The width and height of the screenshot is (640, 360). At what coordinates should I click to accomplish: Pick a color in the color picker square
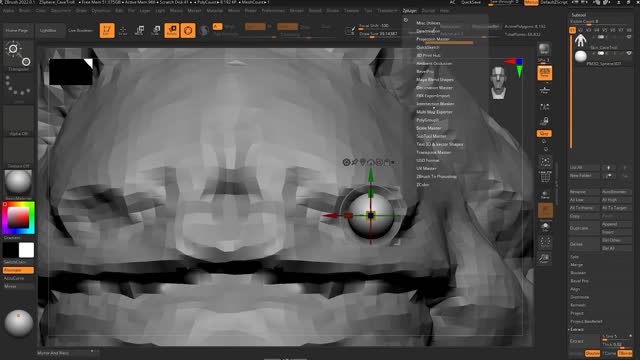pyautogui.click(x=18, y=217)
